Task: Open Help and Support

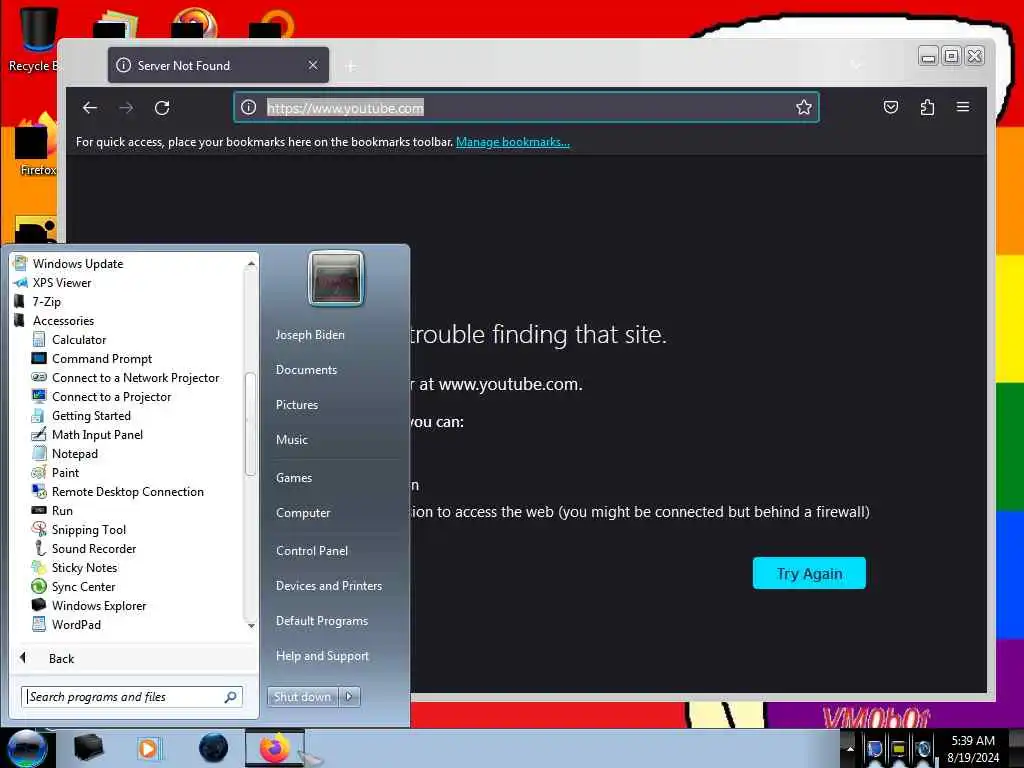Action: pyautogui.click(x=322, y=656)
